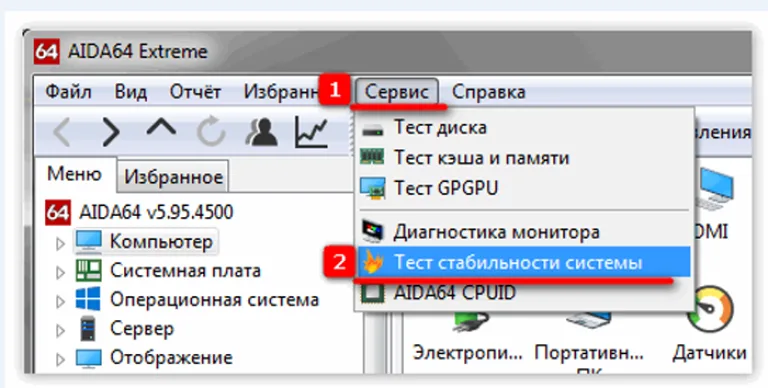Select Тест стабильности системы entry

(x=524, y=262)
